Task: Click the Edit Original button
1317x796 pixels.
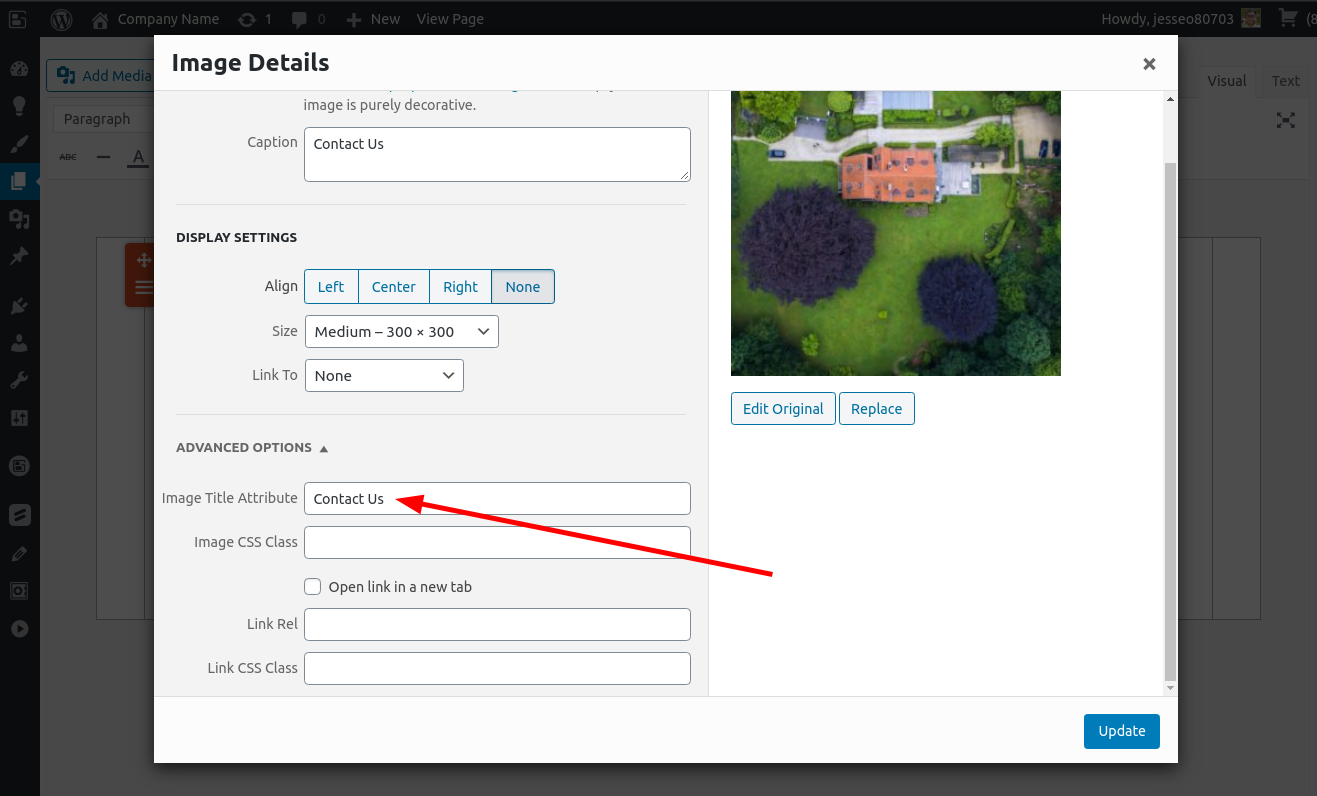Action: pyautogui.click(x=783, y=409)
